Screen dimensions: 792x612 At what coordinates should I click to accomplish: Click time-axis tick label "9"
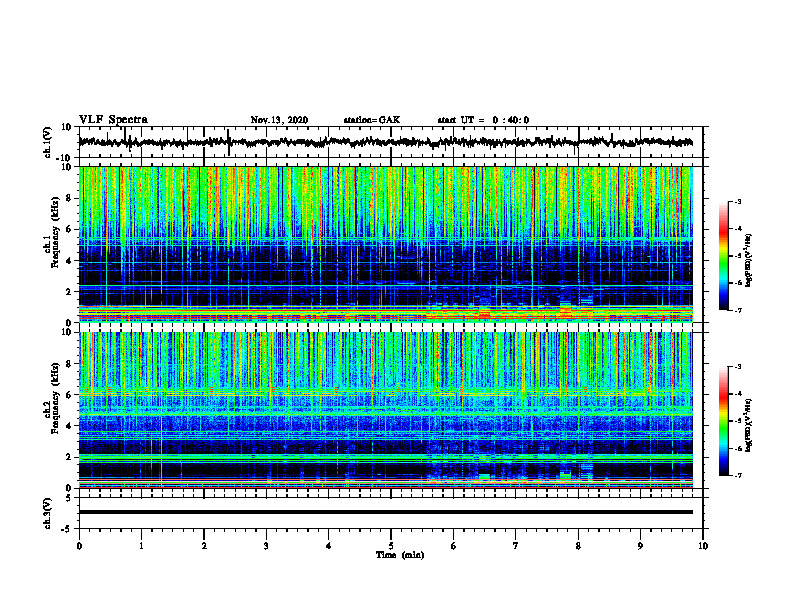click(640, 546)
